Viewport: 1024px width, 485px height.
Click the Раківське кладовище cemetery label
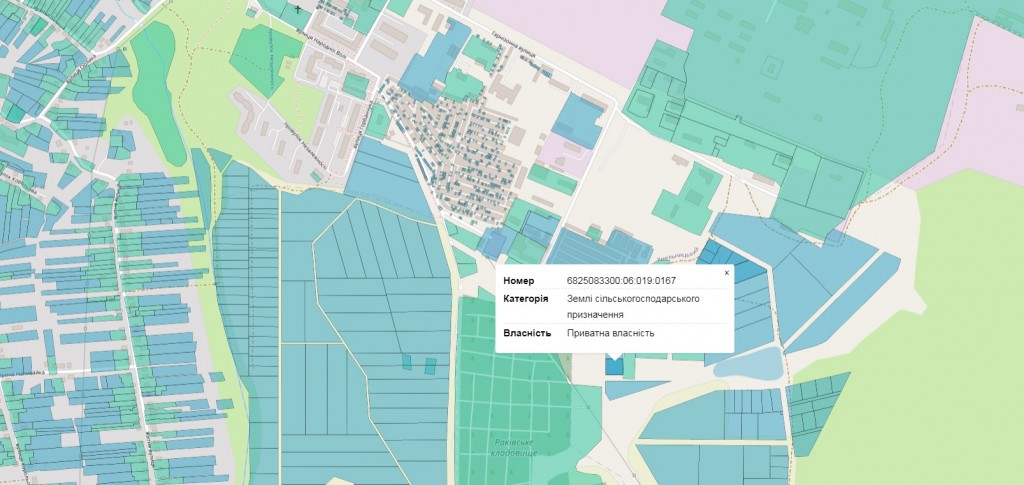point(516,447)
